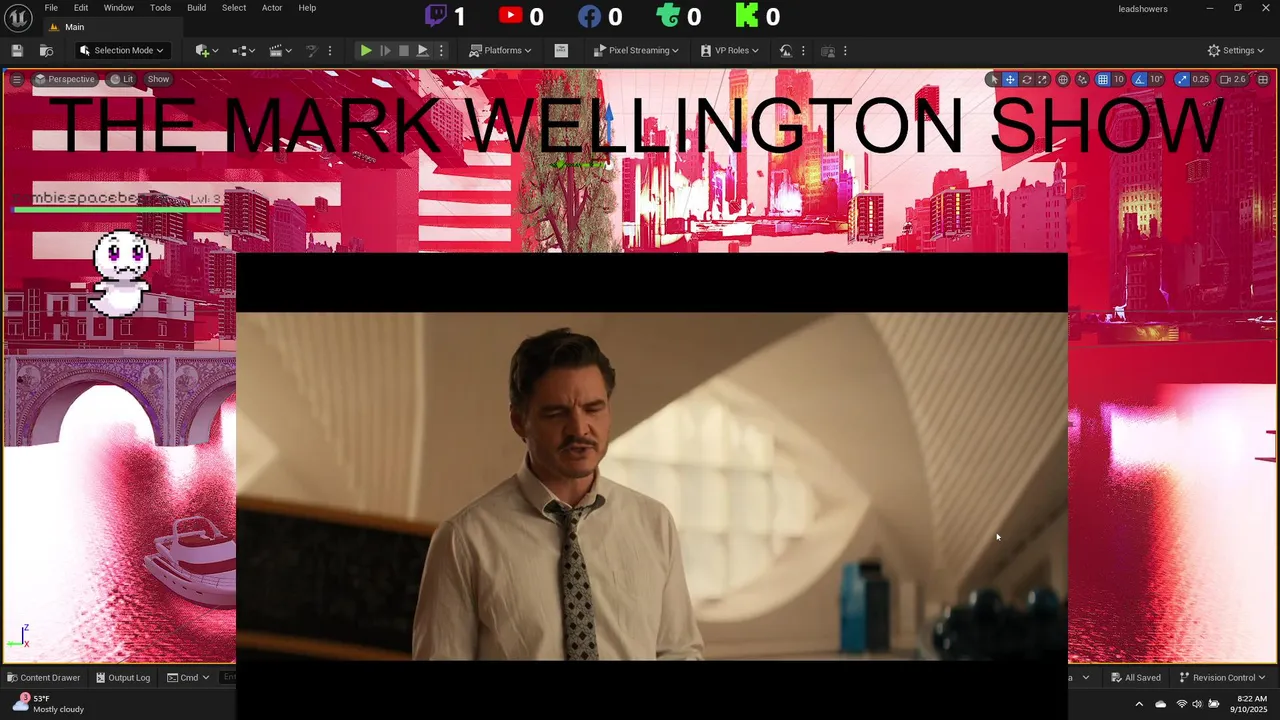
Task: Open the viewport options hamburger menu
Action: click(x=16, y=79)
